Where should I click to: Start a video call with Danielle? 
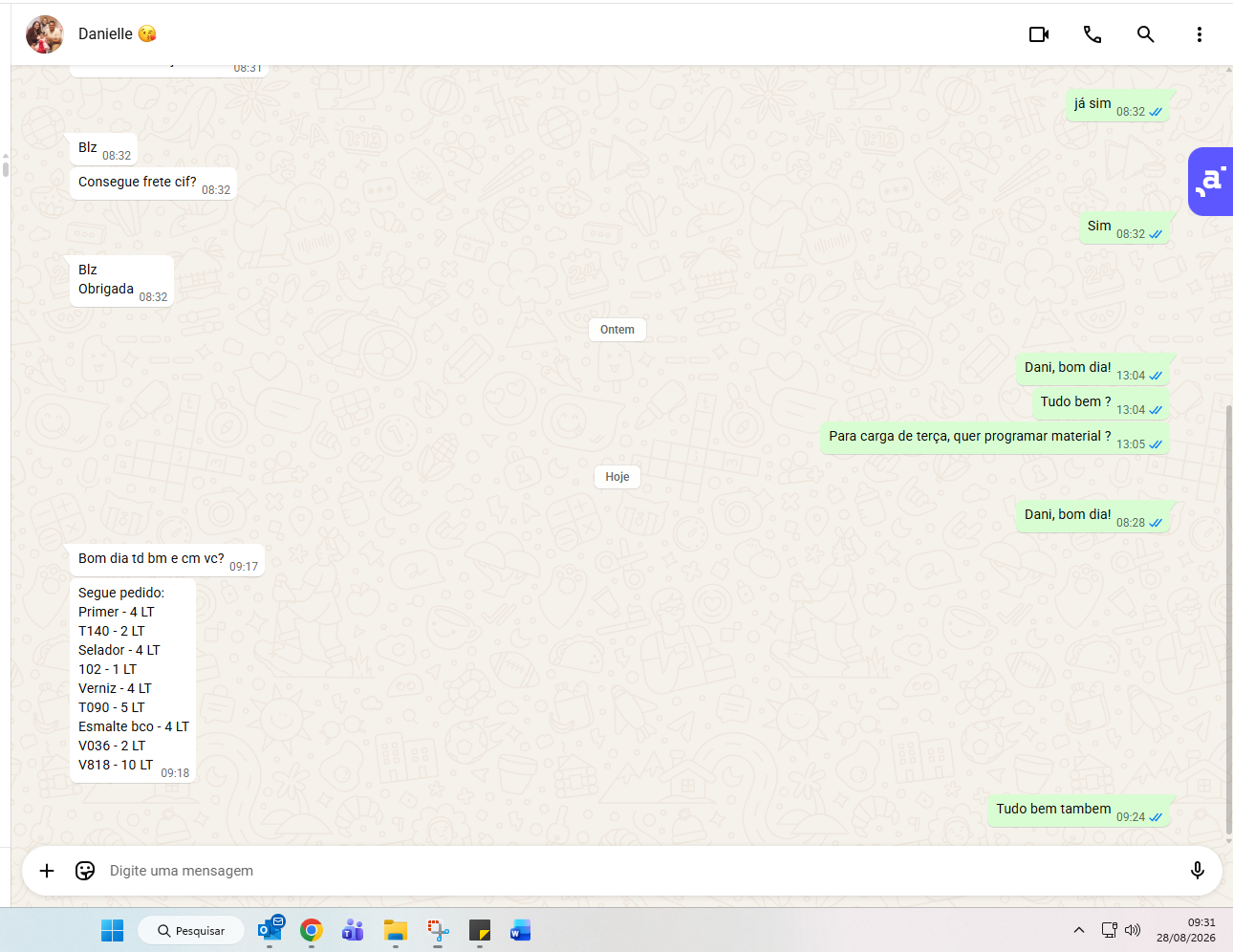pos(1039,34)
